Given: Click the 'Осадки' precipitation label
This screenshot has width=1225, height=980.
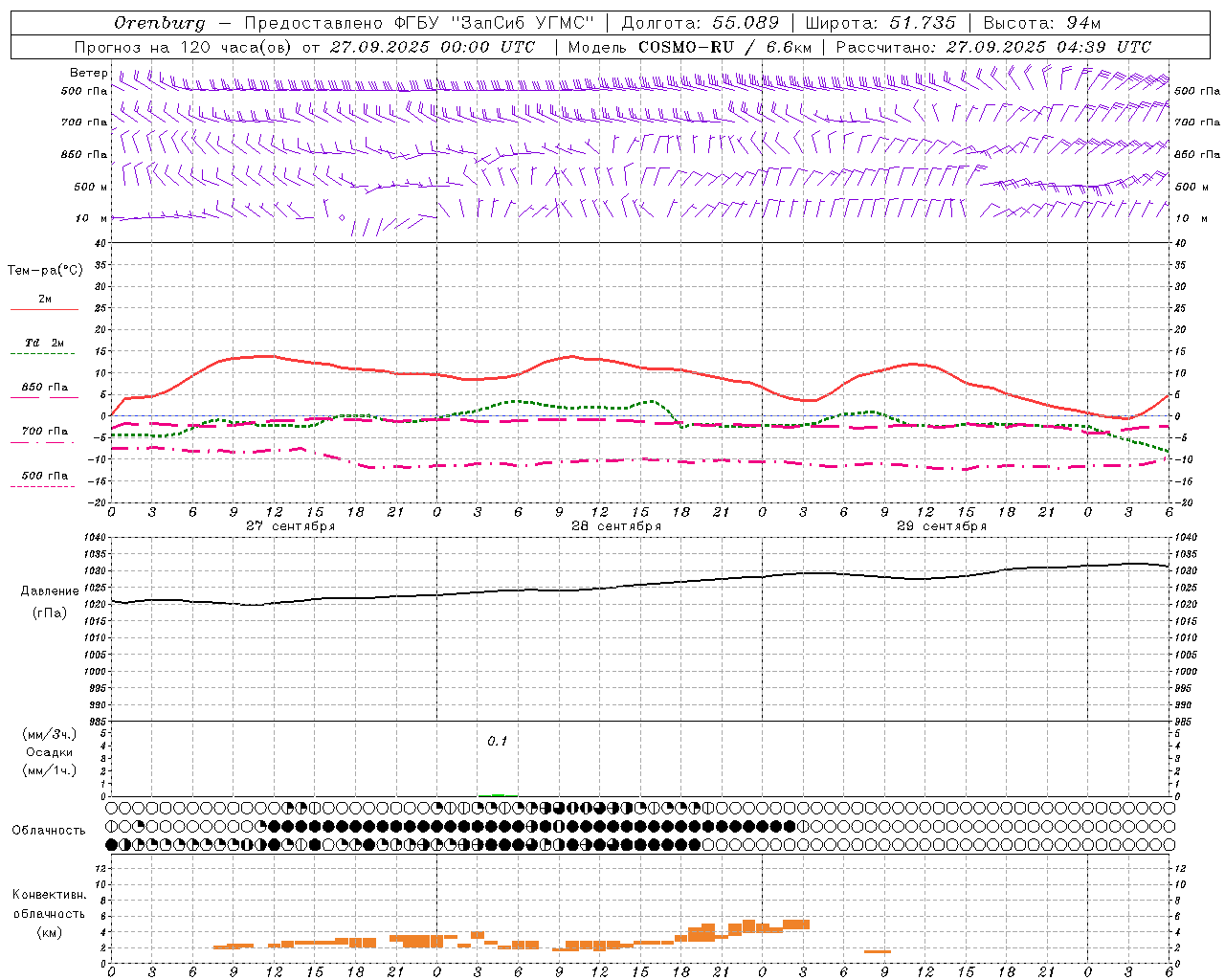Looking at the screenshot, I should (50, 752).
